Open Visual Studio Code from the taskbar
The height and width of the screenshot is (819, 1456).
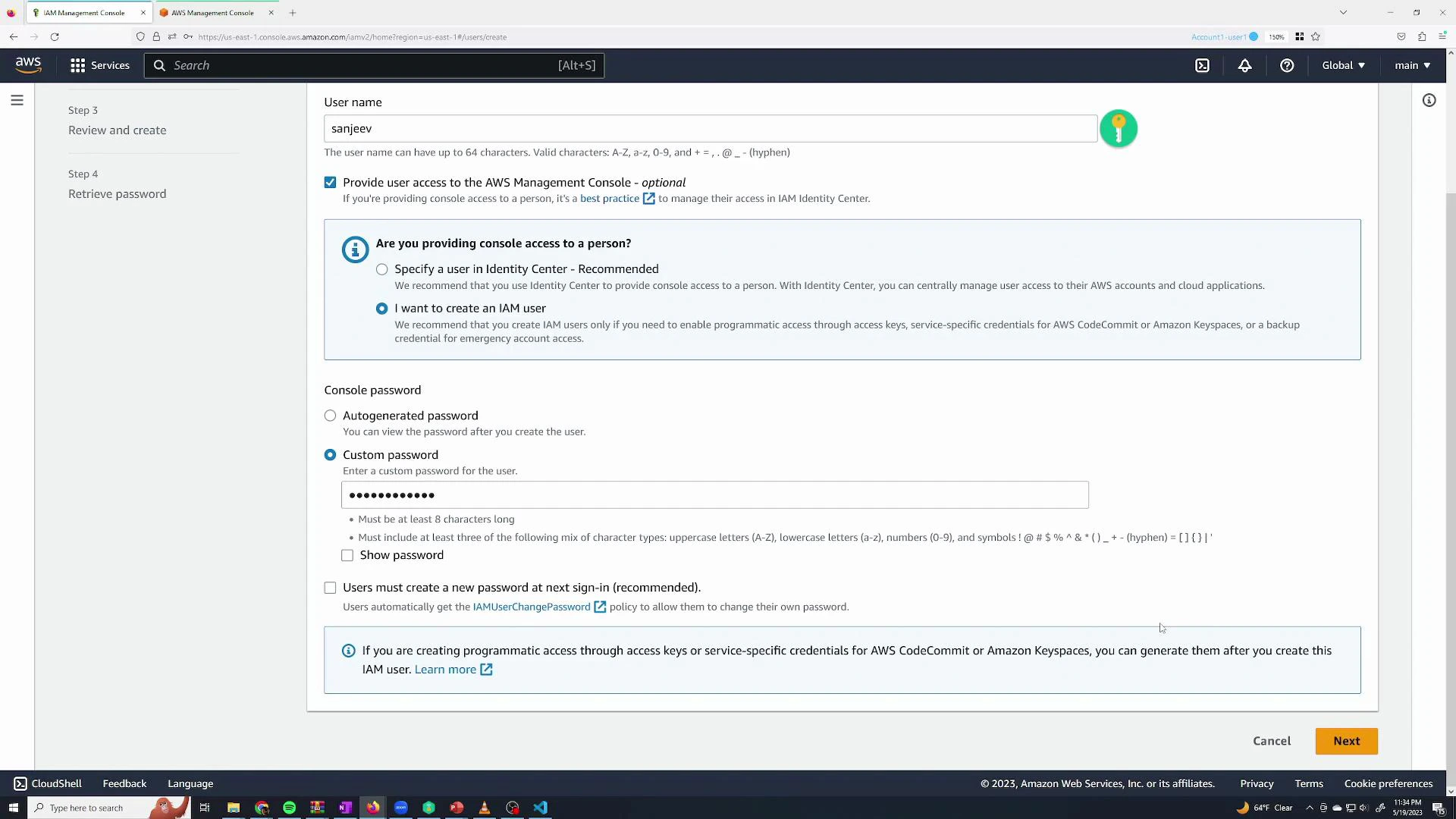(541, 808)
